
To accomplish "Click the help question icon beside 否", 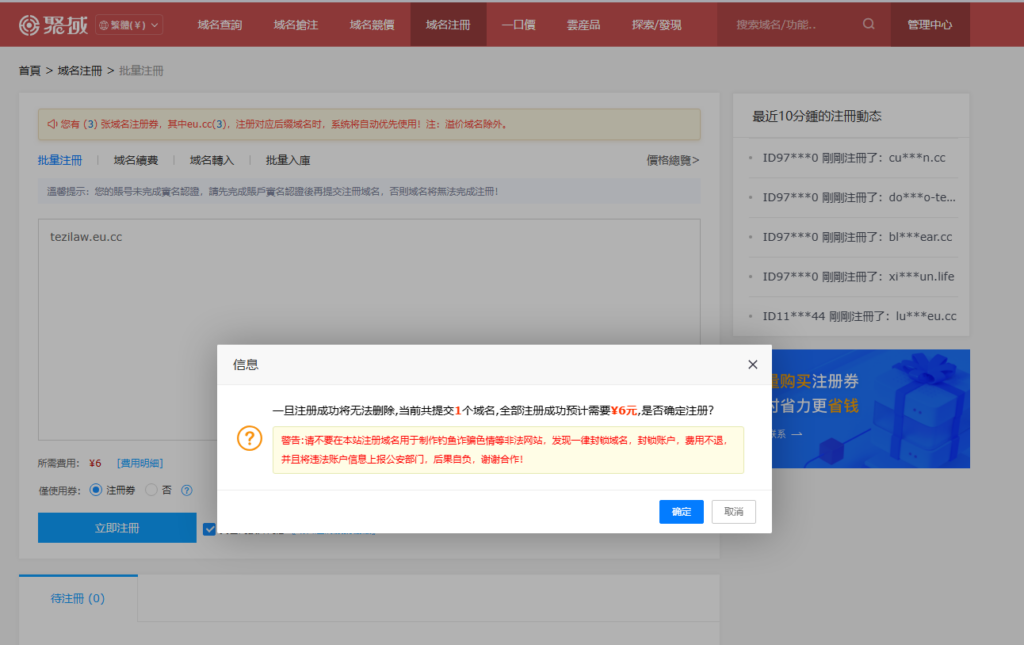I will tap(186, 490).
